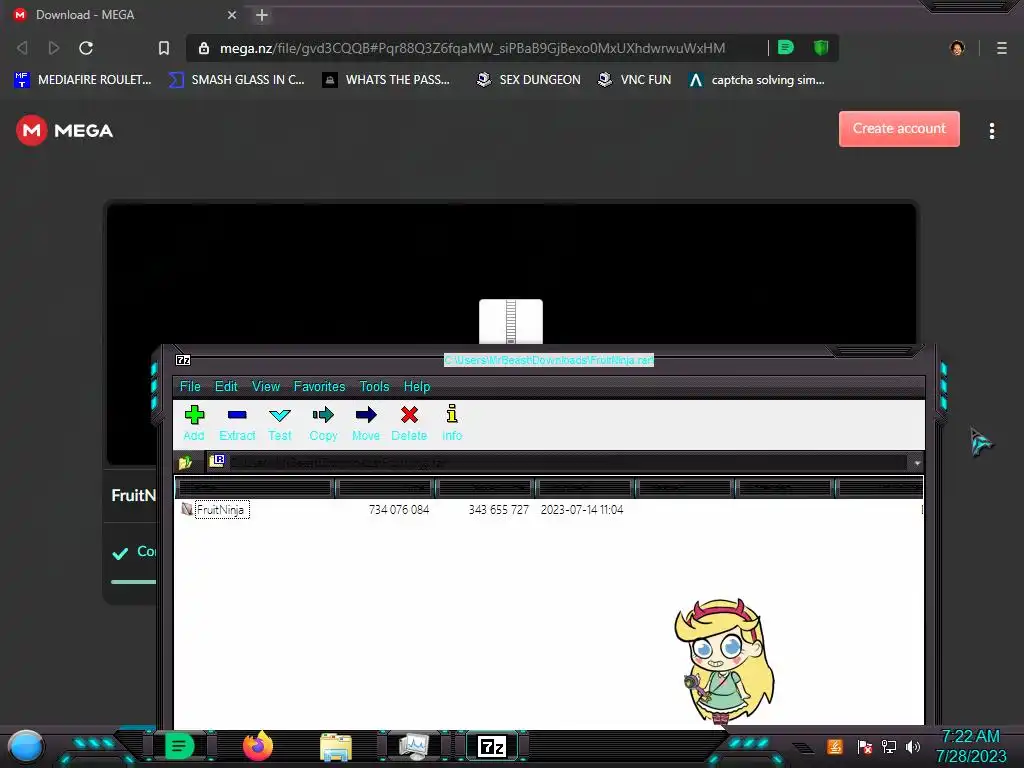Click the size value 734 076 084
The height and width of the screenshot is (768, 1024).
(398, 509)
